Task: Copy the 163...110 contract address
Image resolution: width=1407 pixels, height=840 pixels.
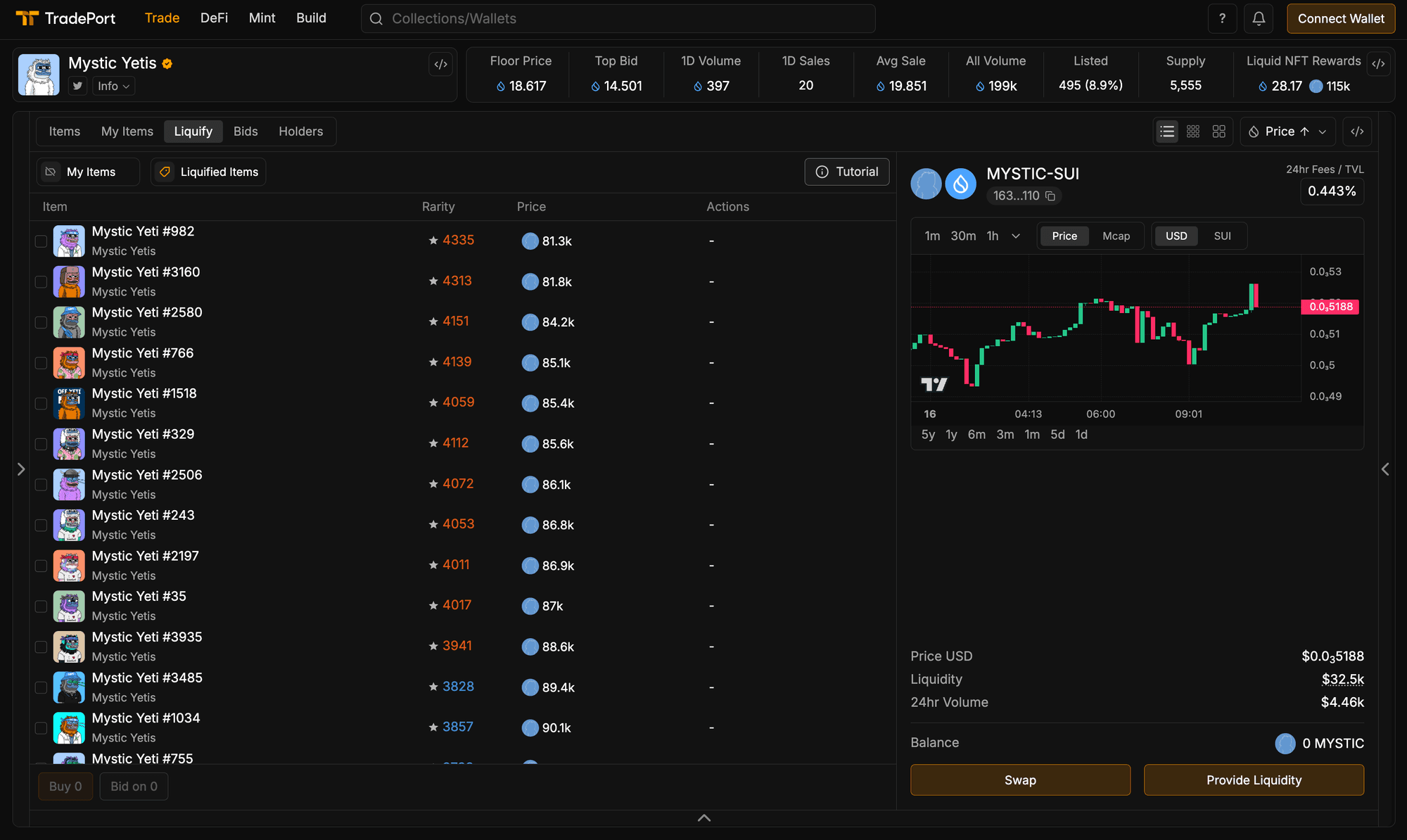Action: 1051,196
